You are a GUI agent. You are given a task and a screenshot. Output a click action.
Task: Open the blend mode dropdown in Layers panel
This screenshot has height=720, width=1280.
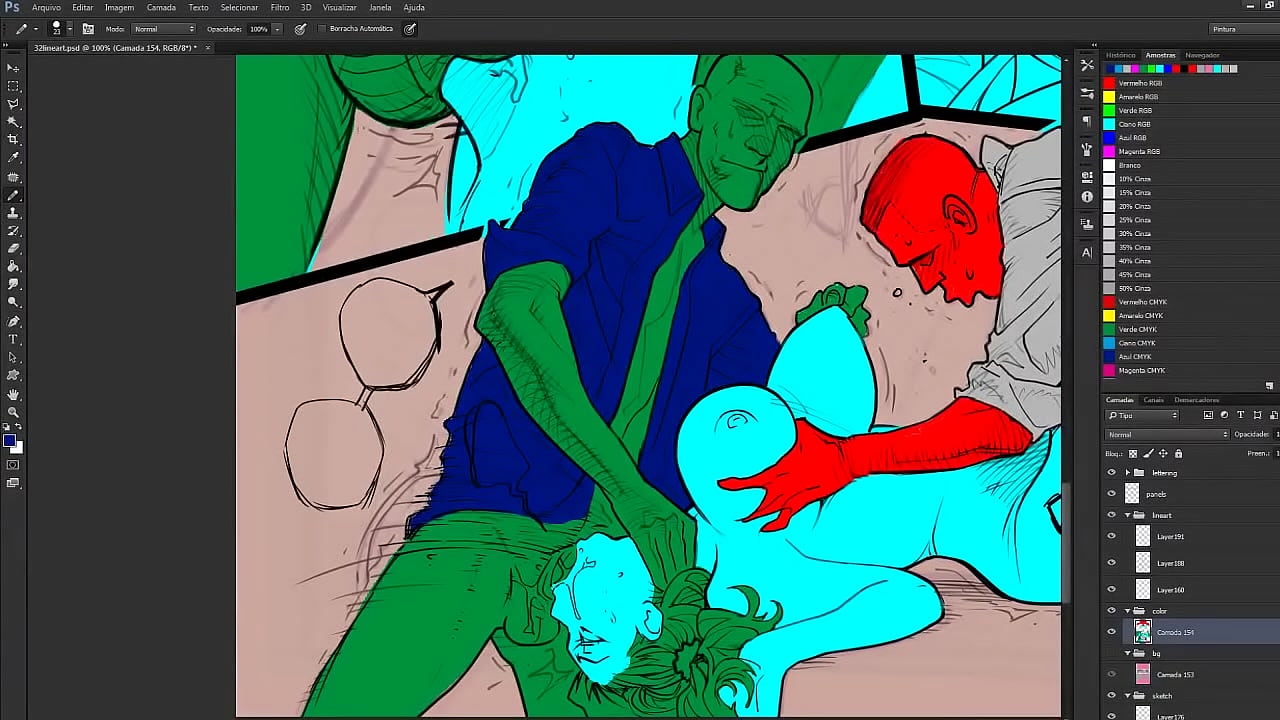1168,434
